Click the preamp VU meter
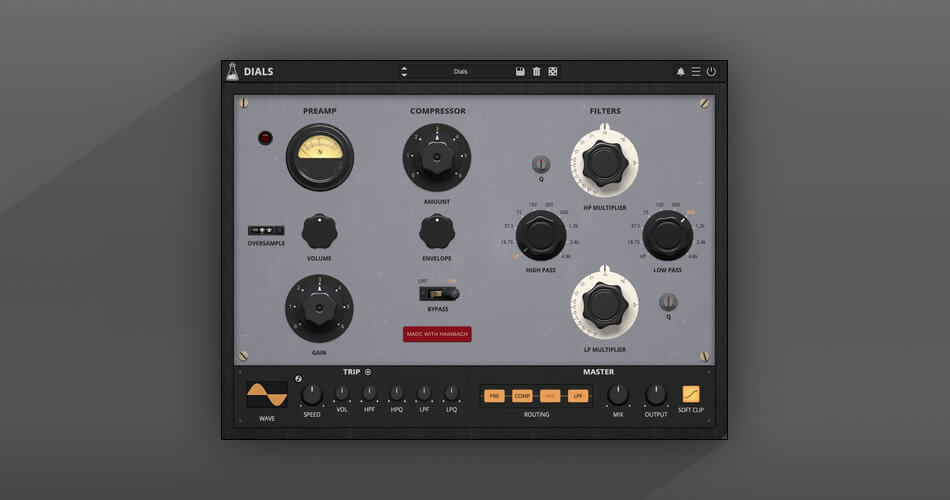950x500 pixels. pos(320,155)
